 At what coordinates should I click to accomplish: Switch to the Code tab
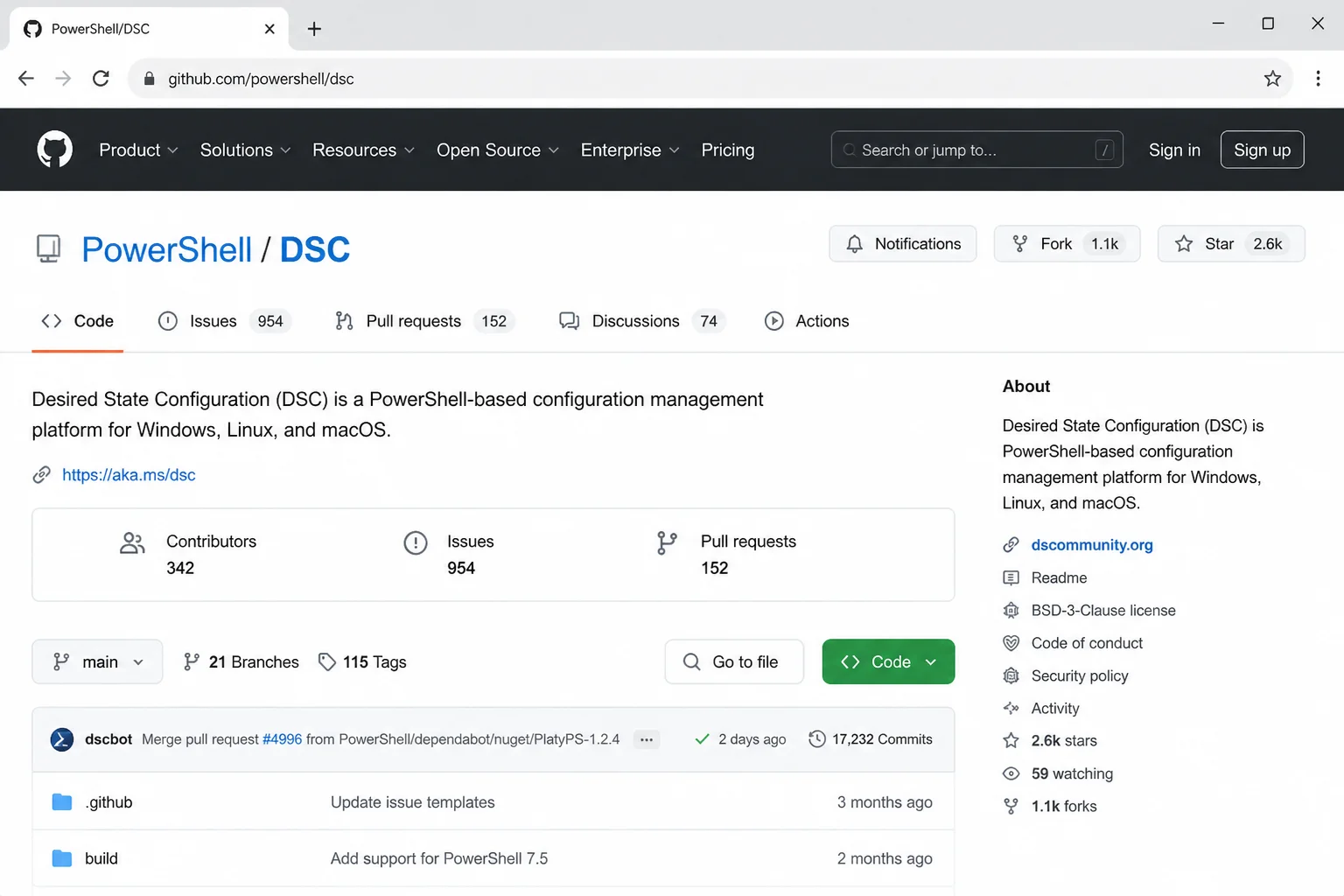point(78,321)
